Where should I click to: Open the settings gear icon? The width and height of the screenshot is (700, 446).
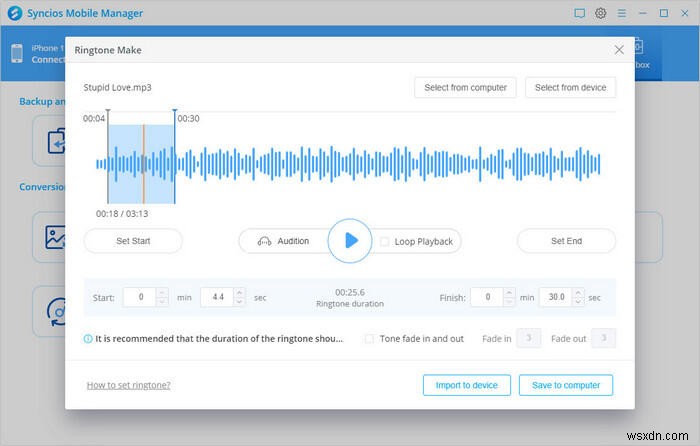point(600,13)
